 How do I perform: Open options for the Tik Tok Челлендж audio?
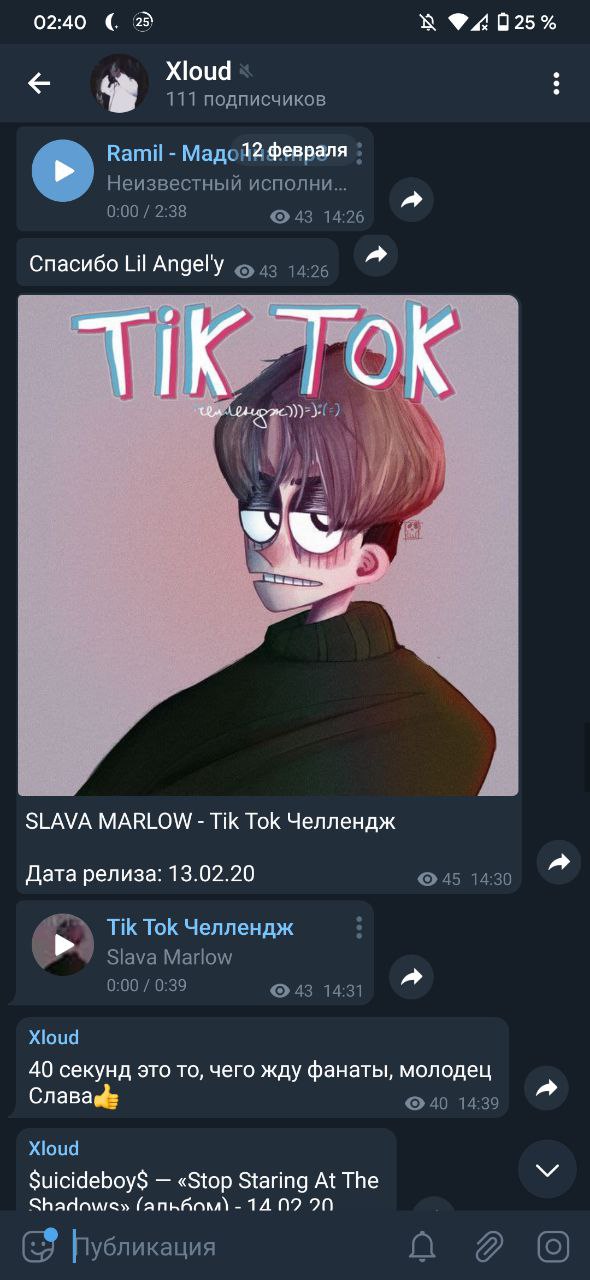point(359,928)
